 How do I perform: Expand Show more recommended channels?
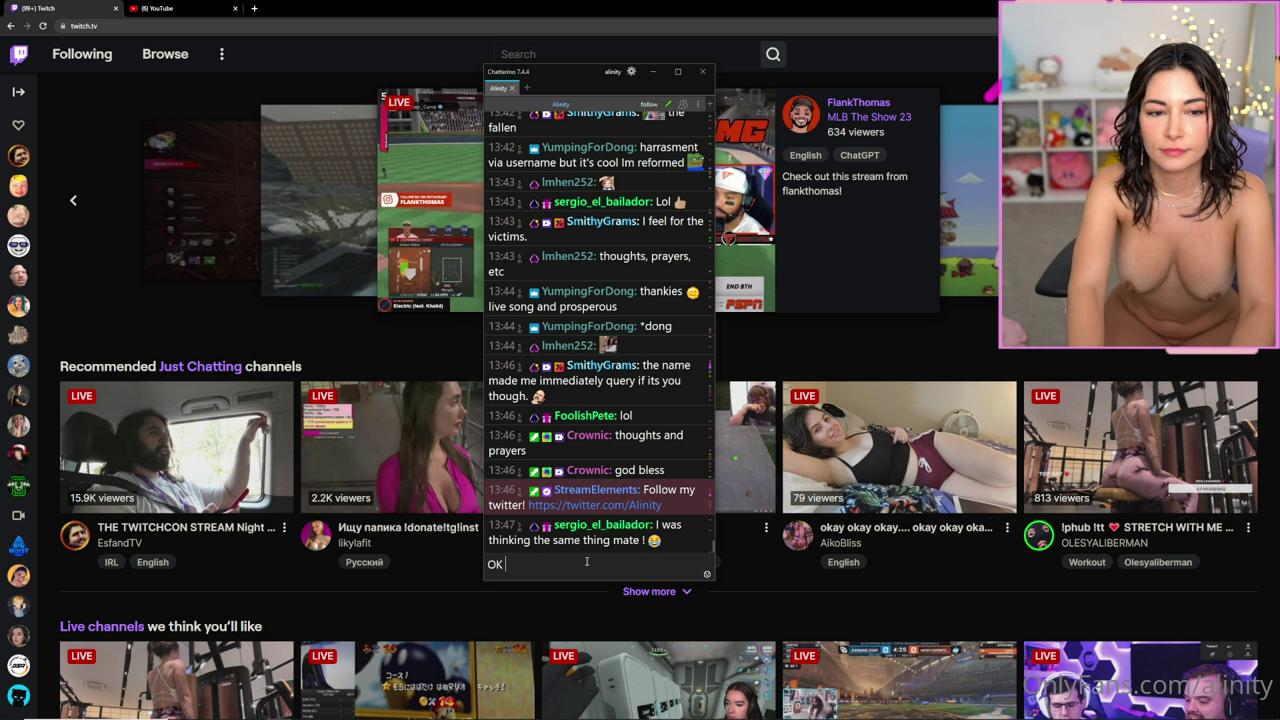click(x=656, y=592)
